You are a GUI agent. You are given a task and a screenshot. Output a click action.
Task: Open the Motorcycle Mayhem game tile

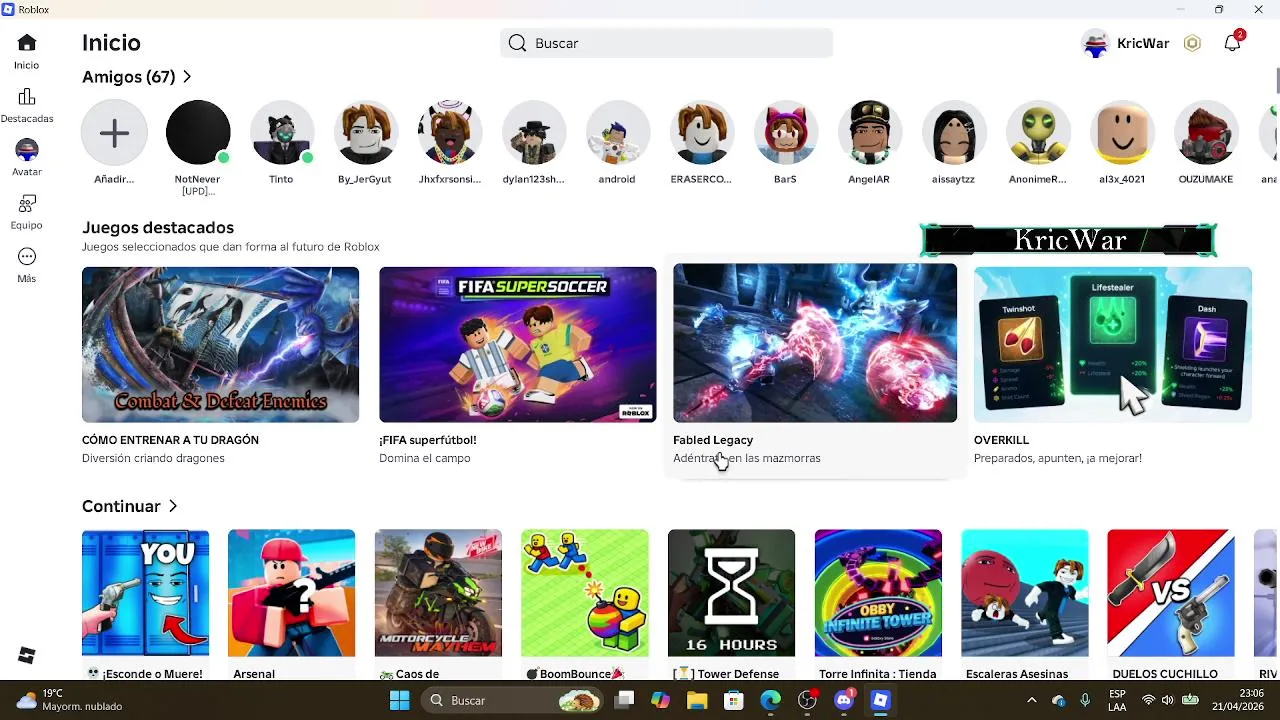pos(438,604)
